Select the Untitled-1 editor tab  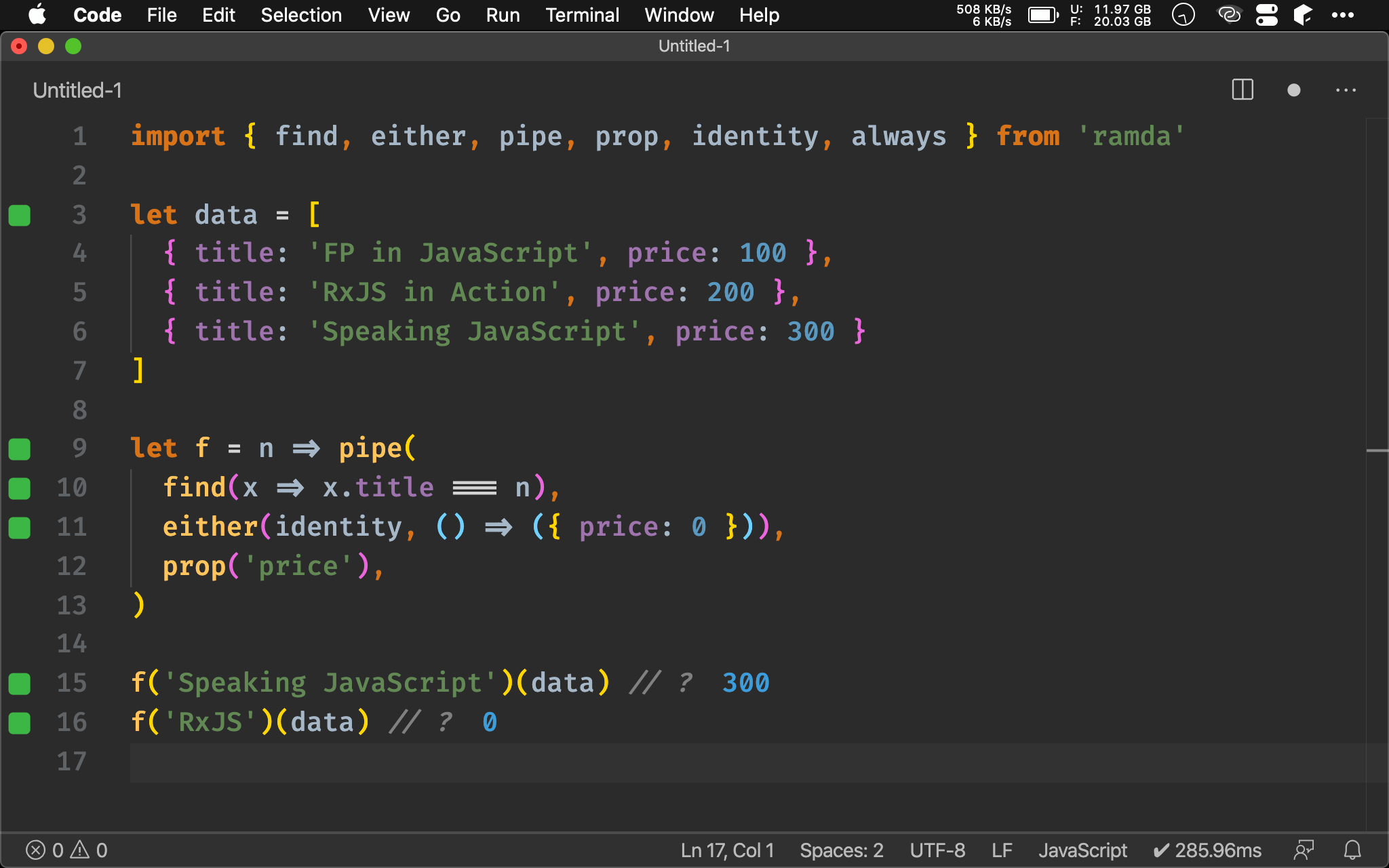click(x=77, y=90)
